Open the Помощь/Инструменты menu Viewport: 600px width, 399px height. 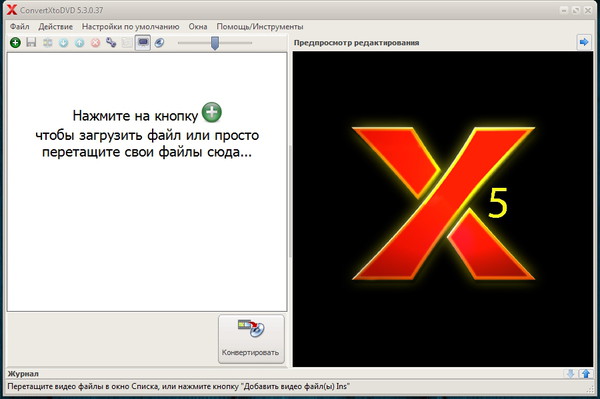260,27
